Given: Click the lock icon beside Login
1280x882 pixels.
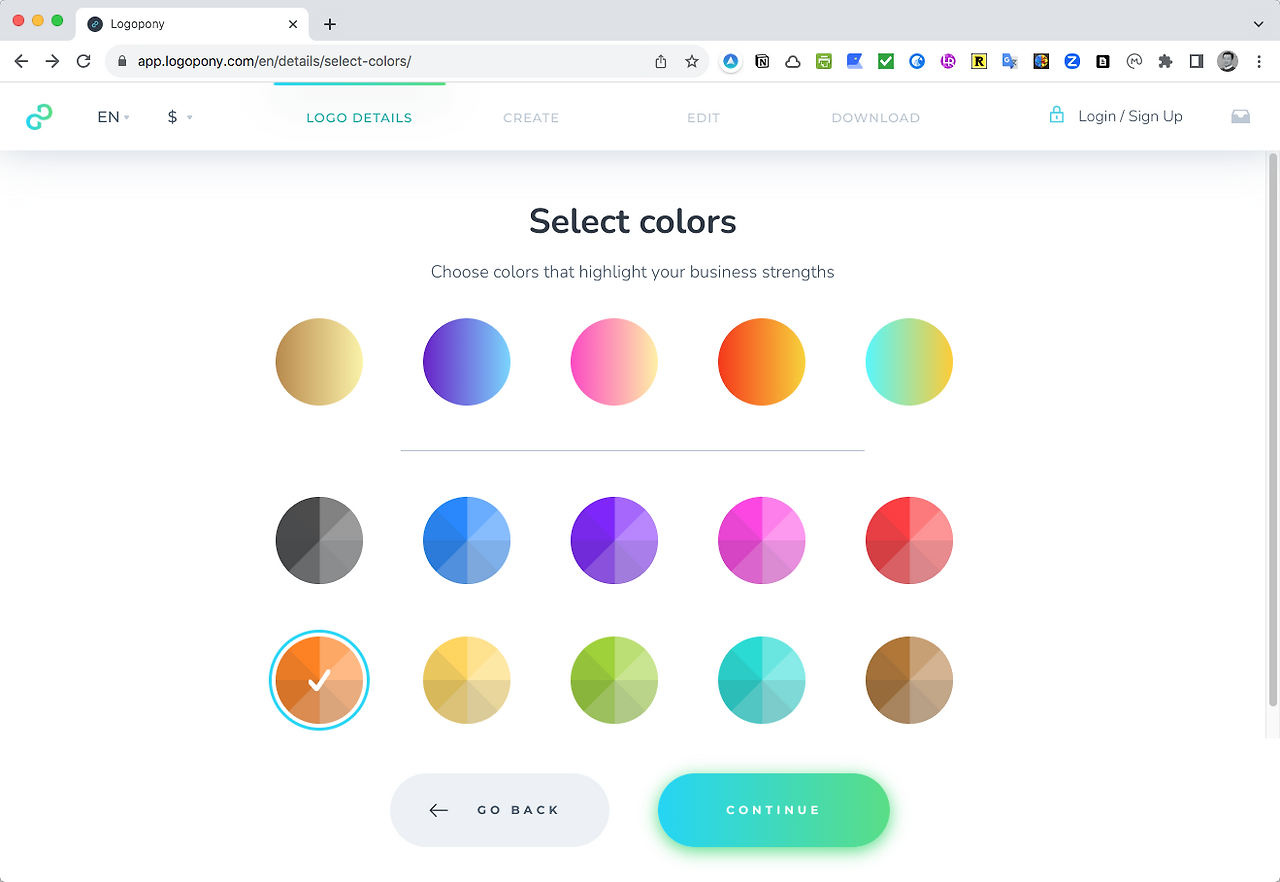Looking at the screenshot, I should (x=1056, y=115).
